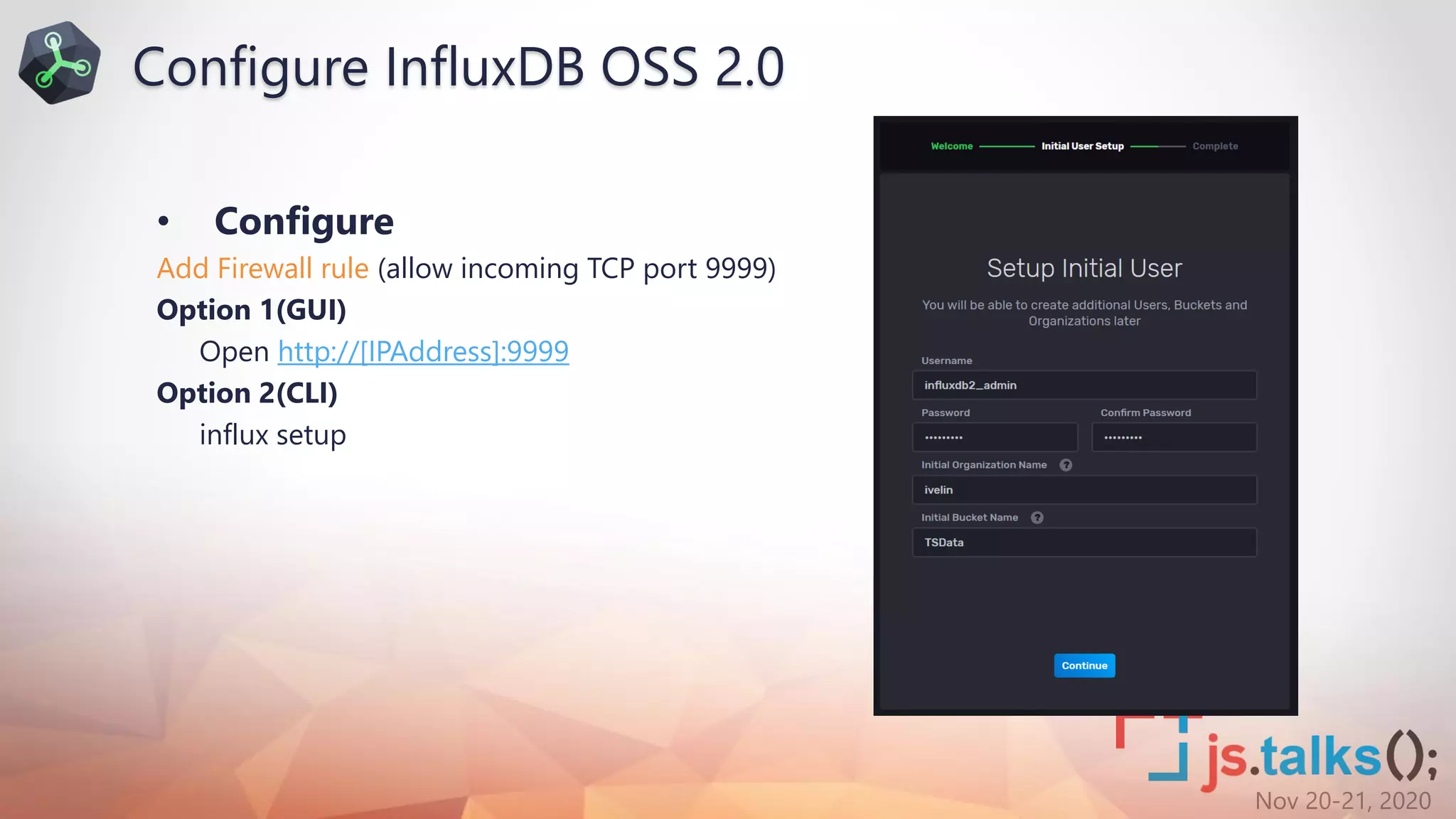Click the 'Option 2(CLI)' heading
The image size is (1456, 819).
point(247,393)
